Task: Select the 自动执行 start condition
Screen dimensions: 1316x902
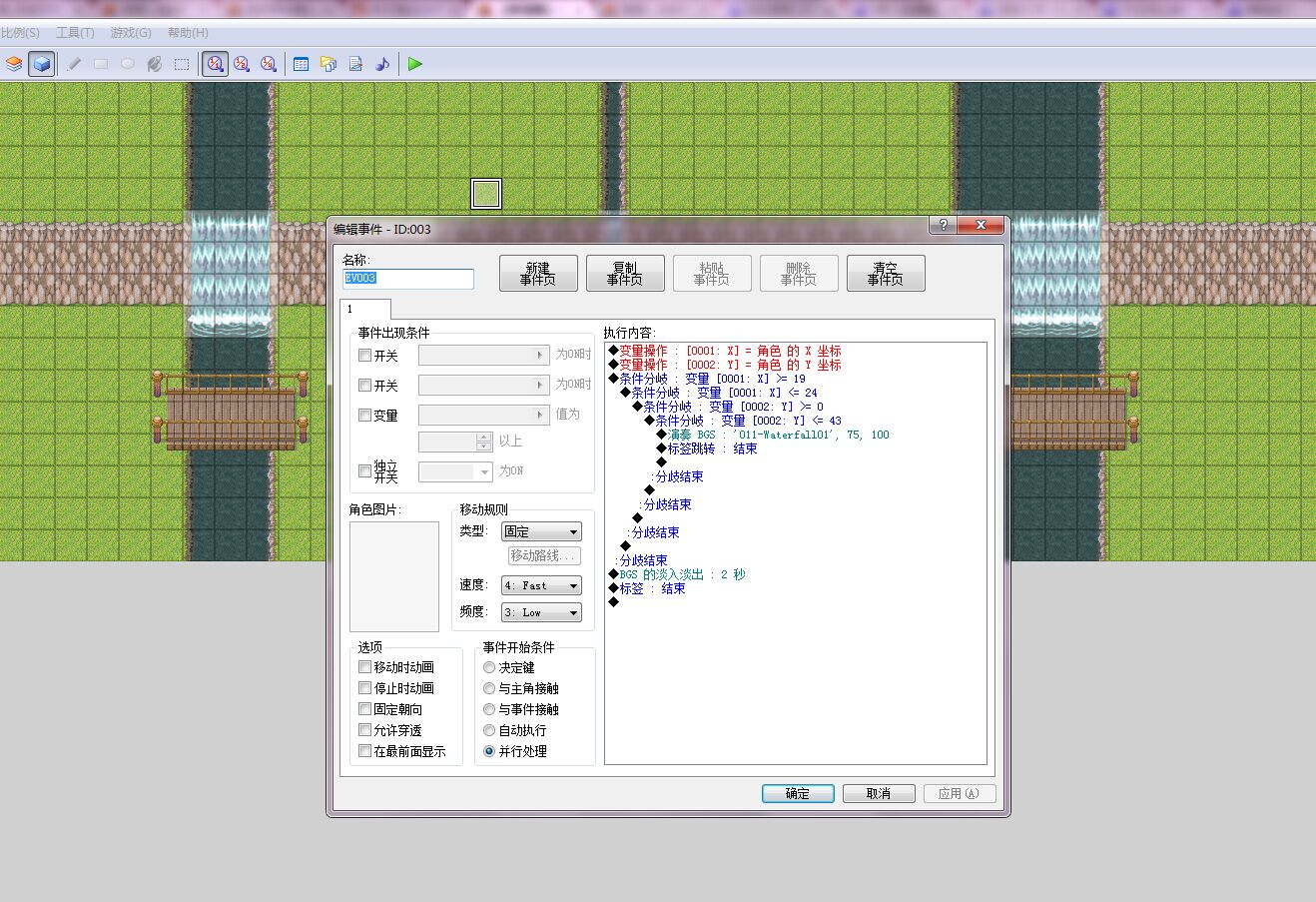Action: (489, 730)
